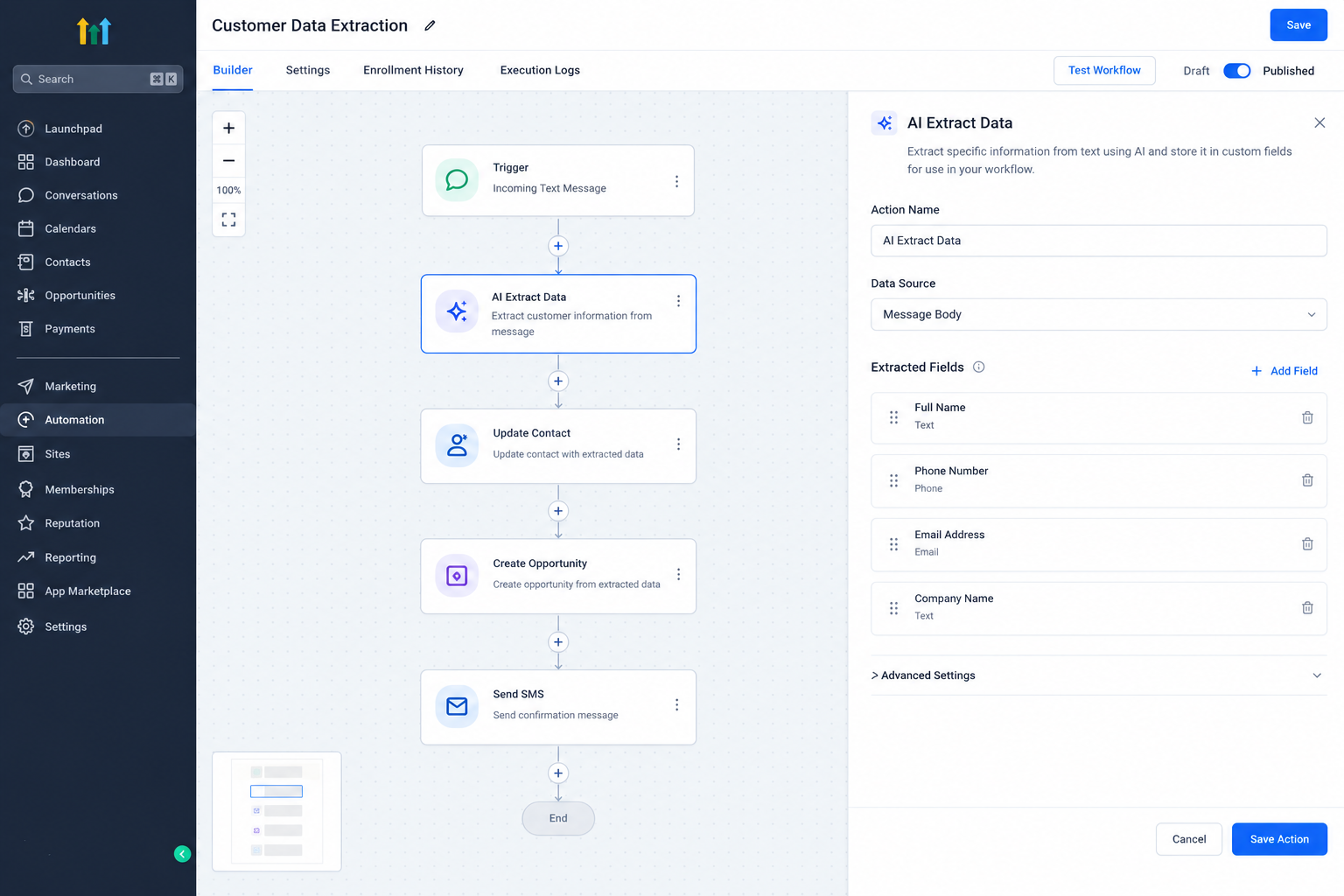Click Extracted Fields info icon

[x=979, y=367]
